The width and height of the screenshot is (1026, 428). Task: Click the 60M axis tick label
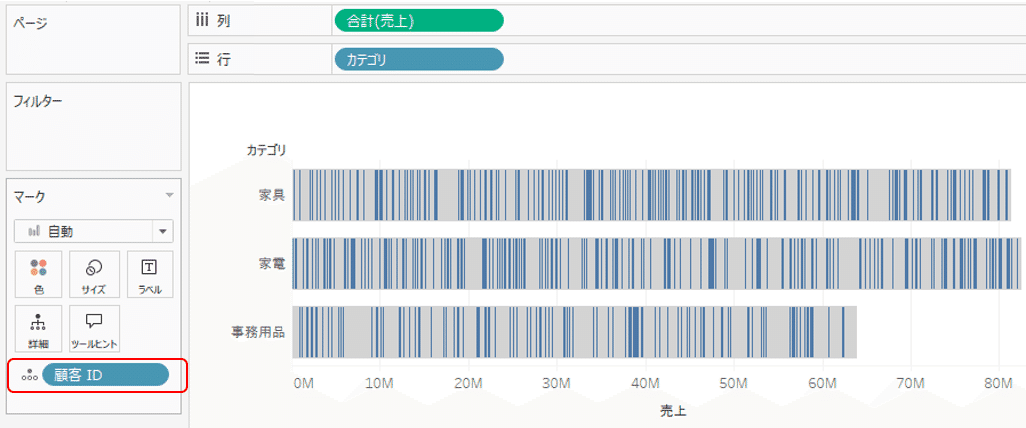[x=823, y=383]
